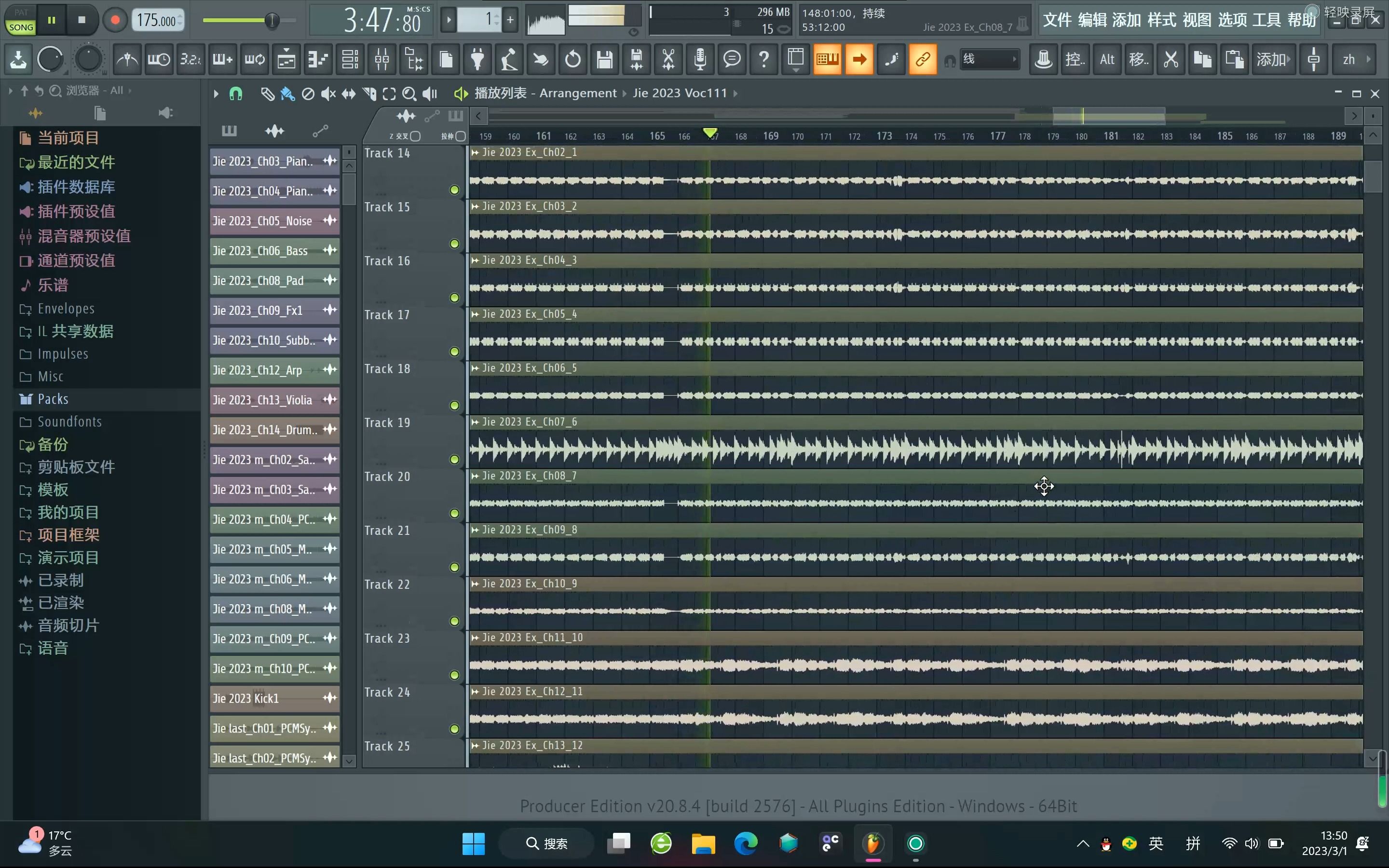Expand the Packs folder in browser
1389x868 pixels.
coord(53,398)
